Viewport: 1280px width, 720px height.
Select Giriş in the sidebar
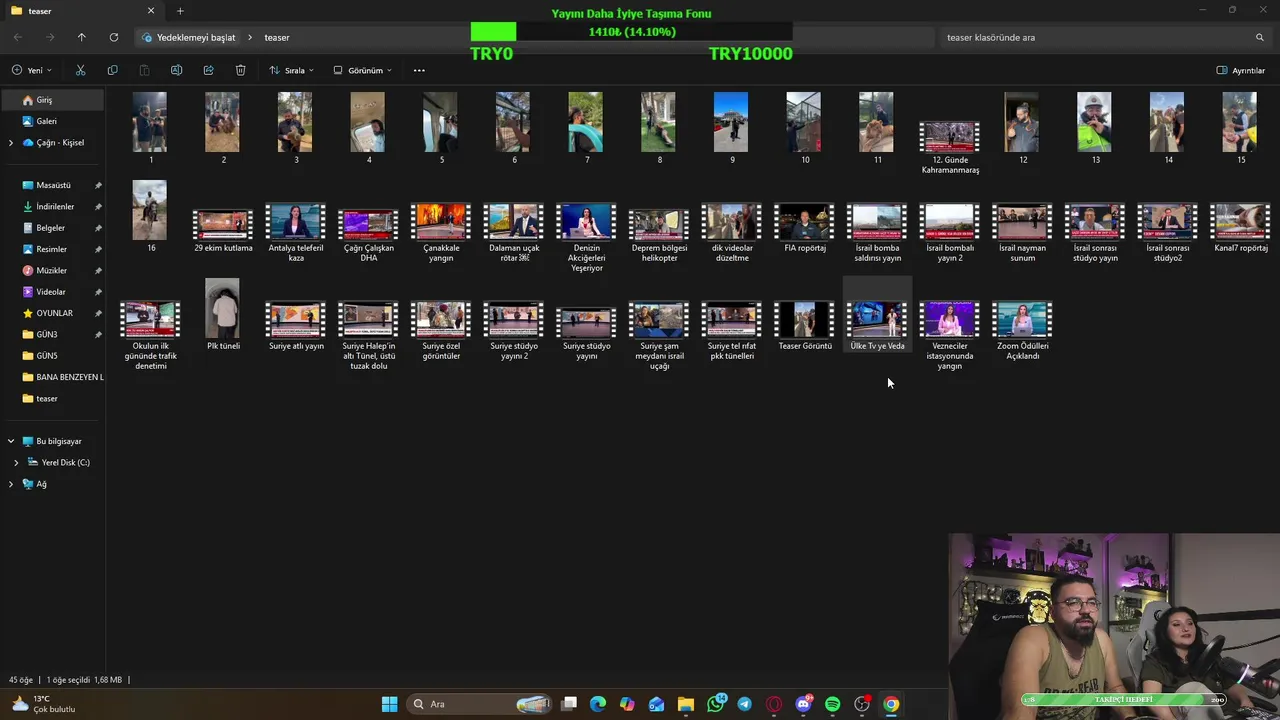[52, 100]
